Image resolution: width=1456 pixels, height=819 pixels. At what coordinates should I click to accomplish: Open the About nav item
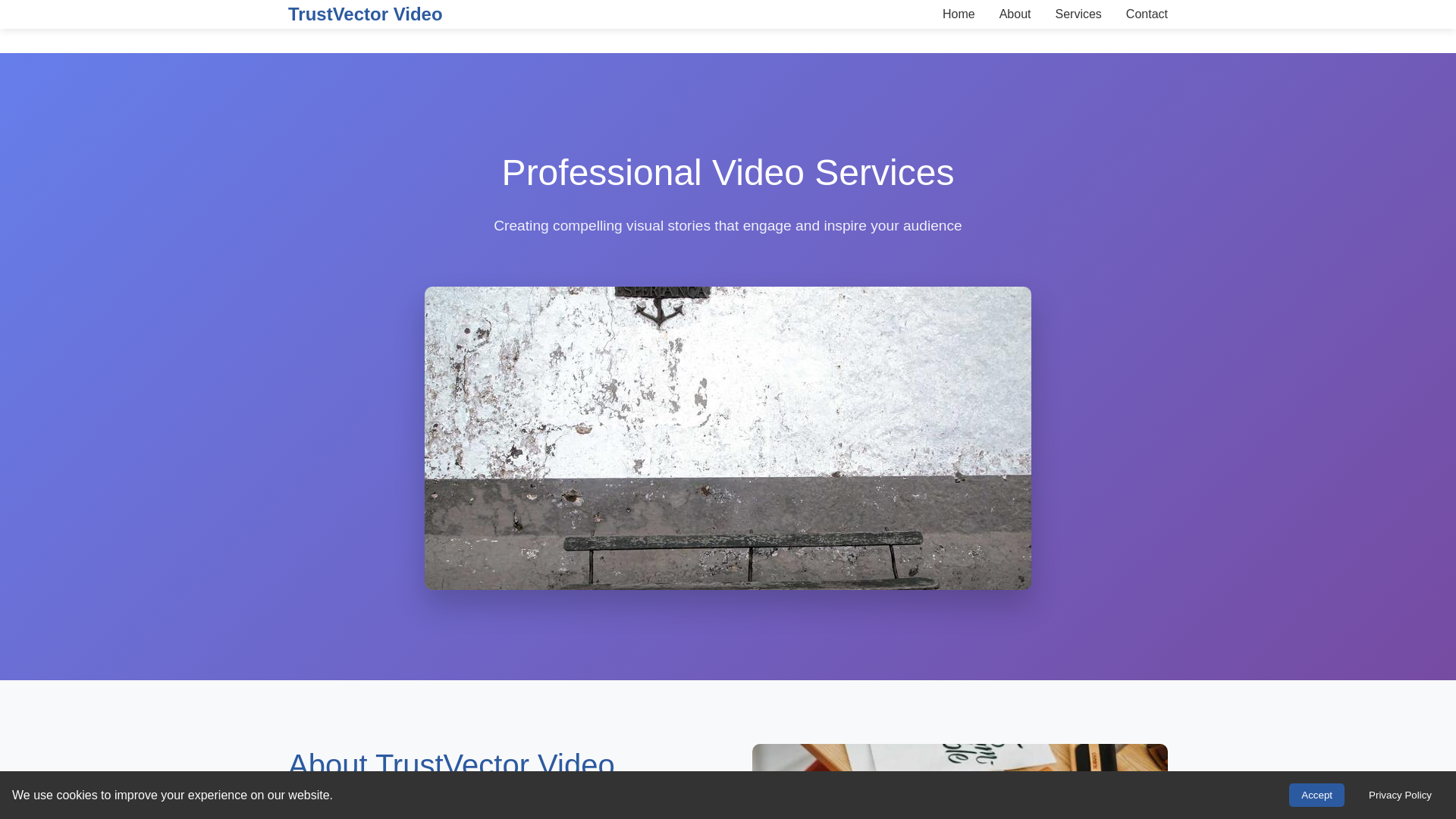1015,14
